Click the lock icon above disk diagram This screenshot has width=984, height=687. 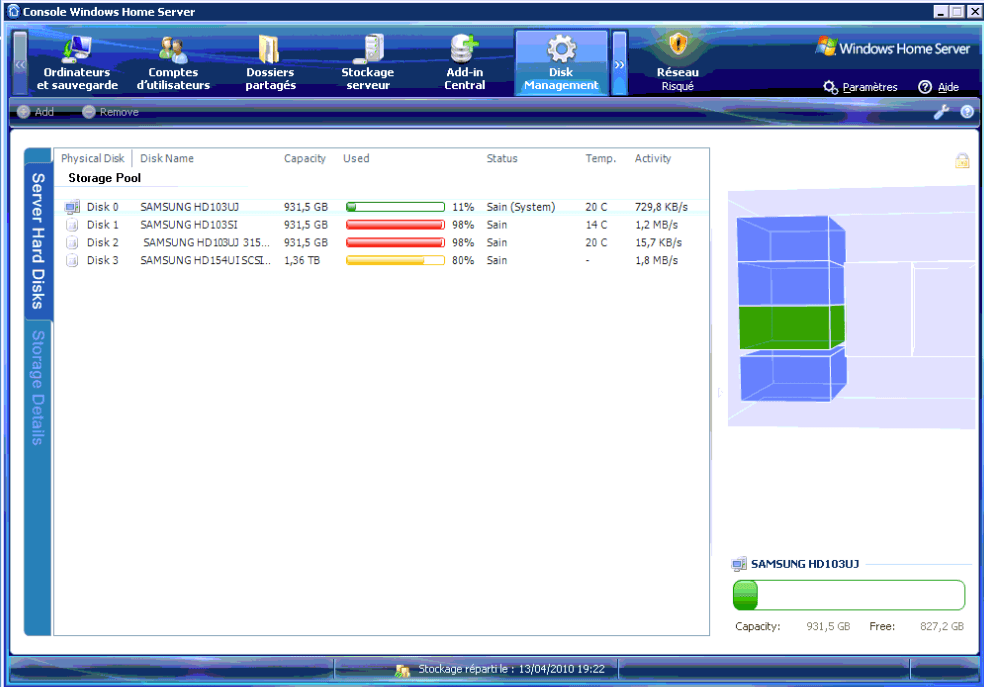pyautogui.click(x=962, y=161)
